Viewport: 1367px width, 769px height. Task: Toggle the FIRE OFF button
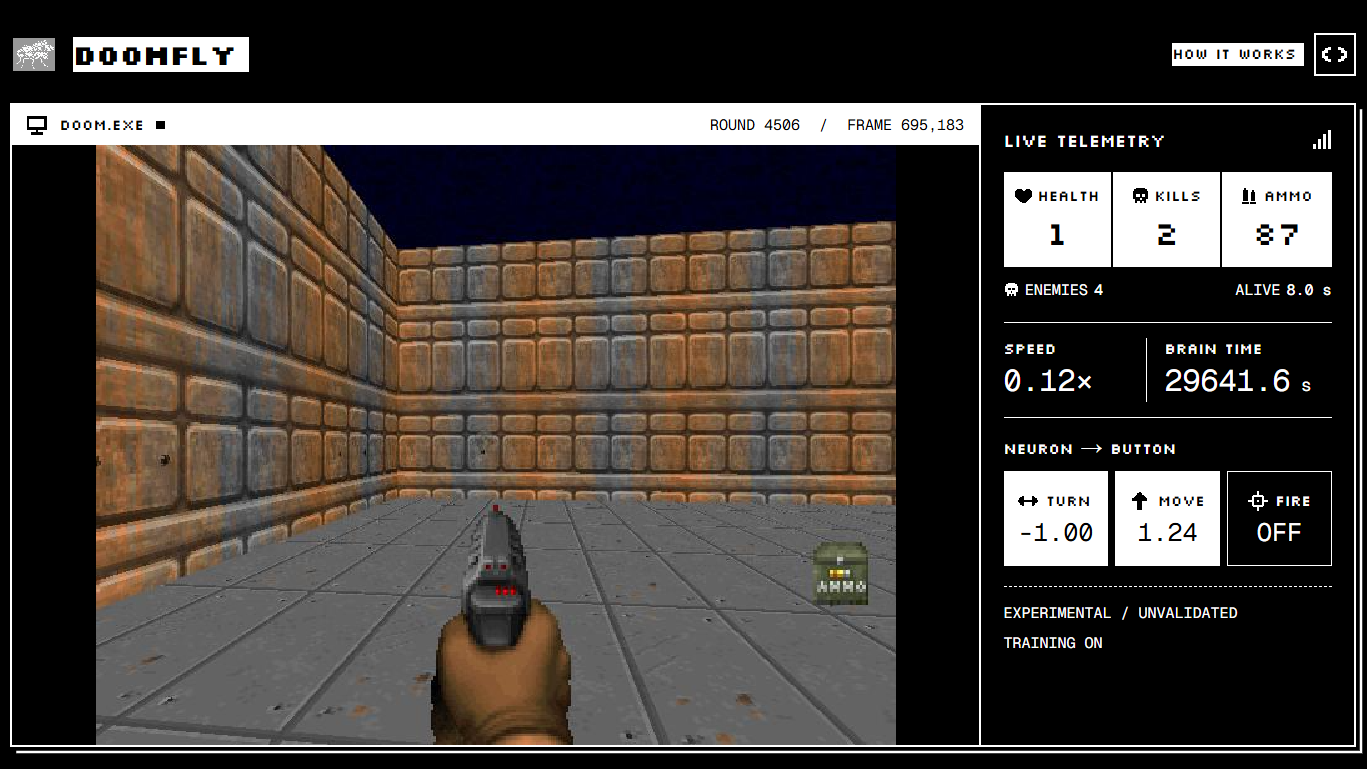[1279, 518]
